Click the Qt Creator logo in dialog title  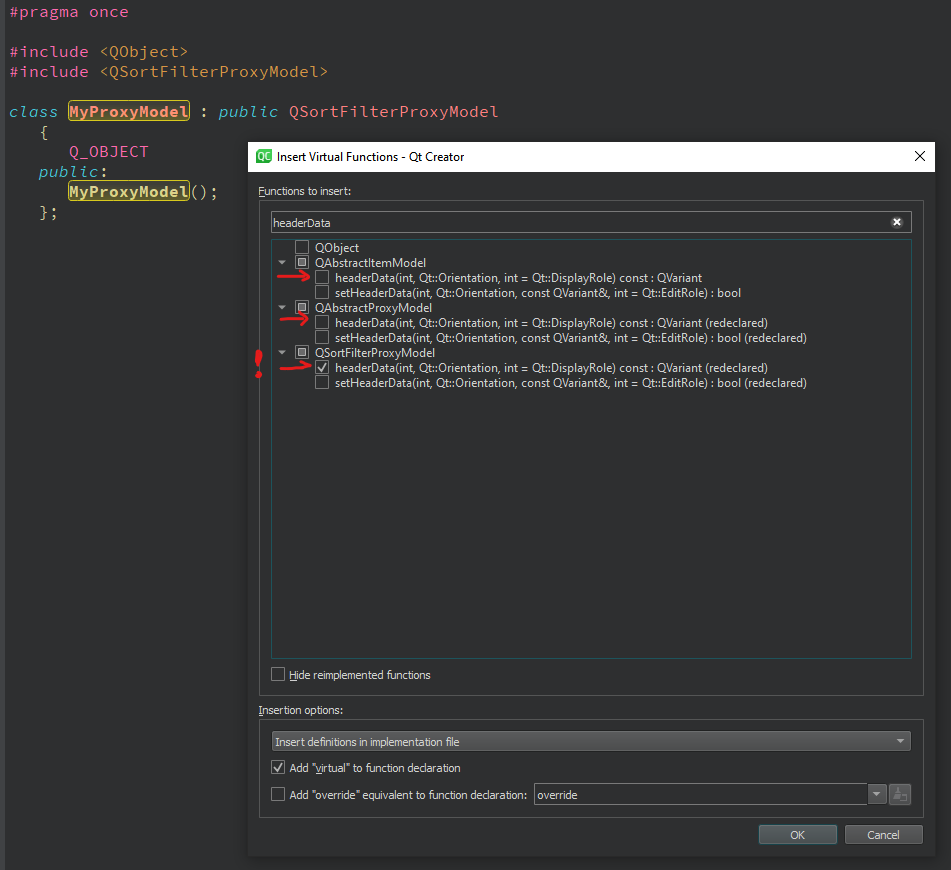[x=264, y=157]
